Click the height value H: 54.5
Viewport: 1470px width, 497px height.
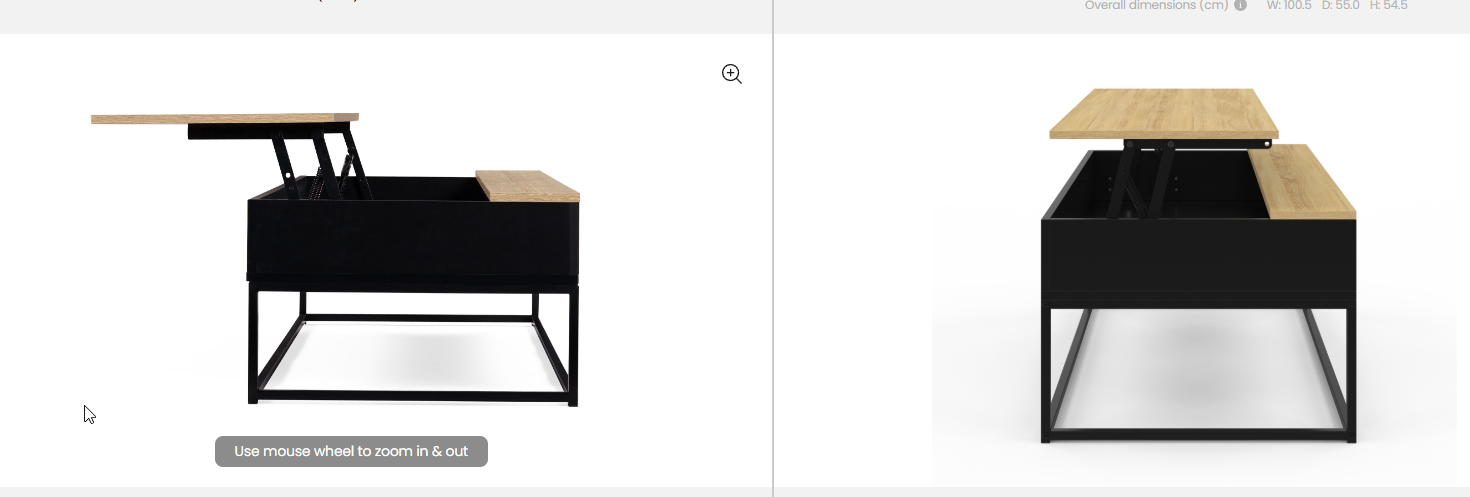tap(1388, 5)
